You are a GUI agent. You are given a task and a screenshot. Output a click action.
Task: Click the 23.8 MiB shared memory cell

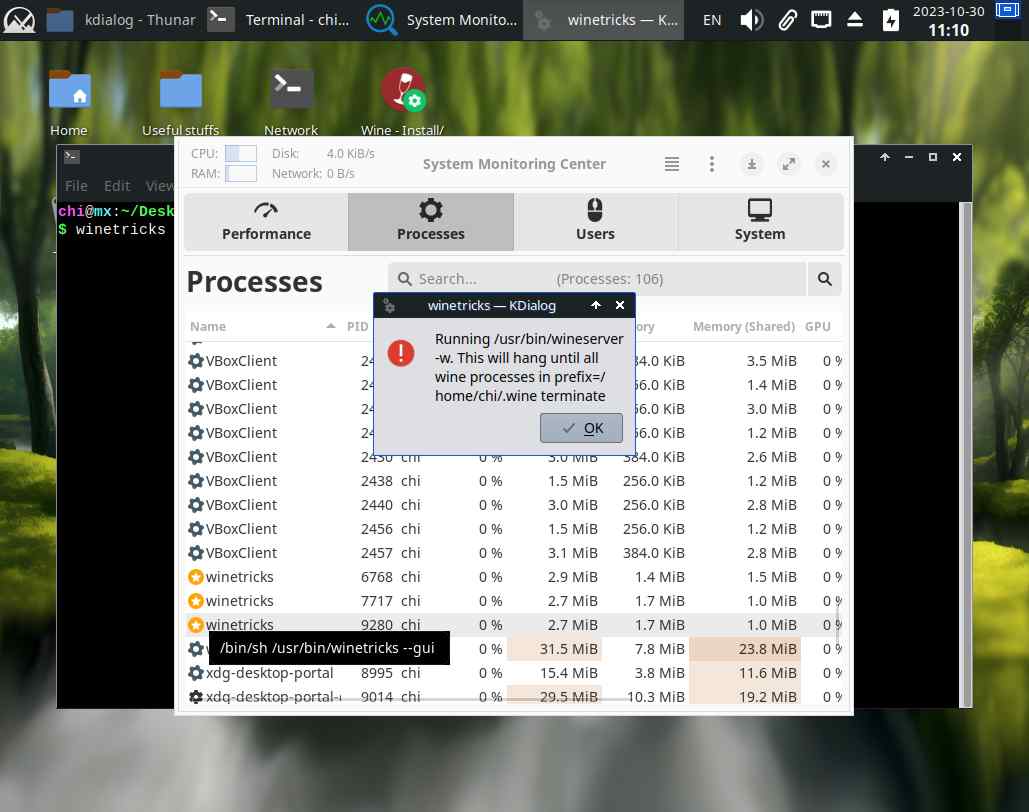(x=745, y=649)
